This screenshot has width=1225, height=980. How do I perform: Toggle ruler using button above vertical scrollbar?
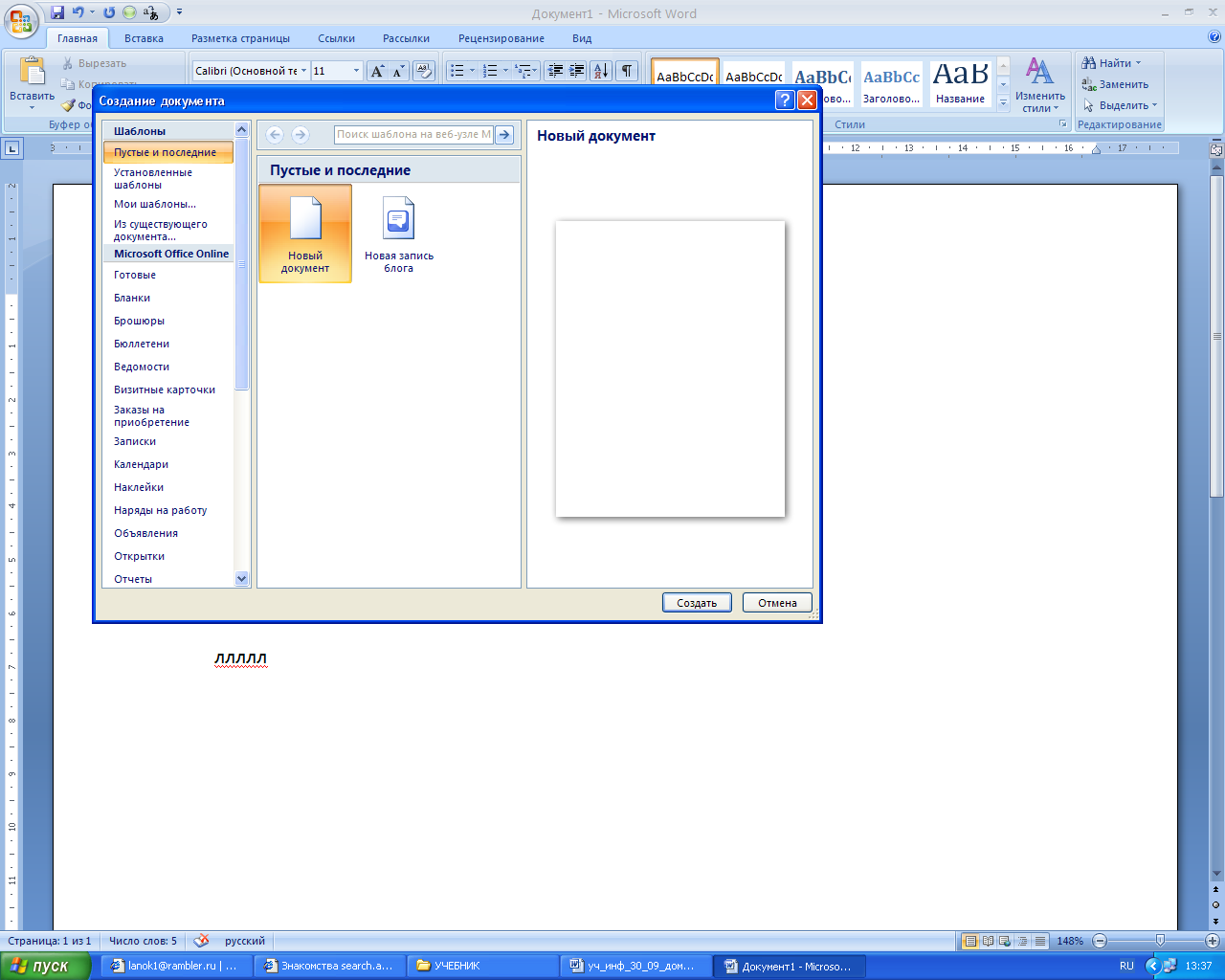[x=1216, y=150]
